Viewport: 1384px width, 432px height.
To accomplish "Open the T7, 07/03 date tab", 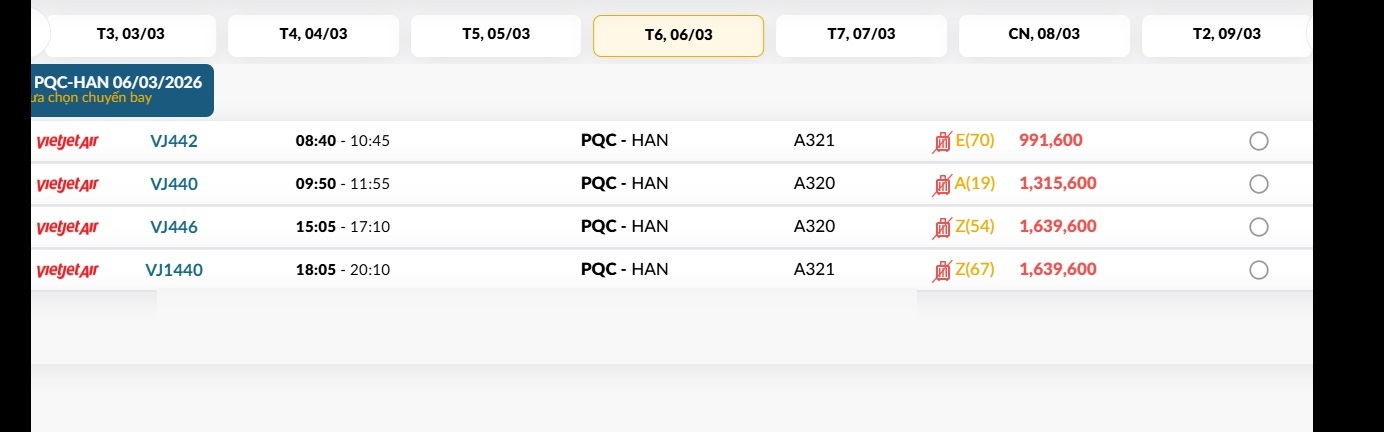I will click(861, 34).
